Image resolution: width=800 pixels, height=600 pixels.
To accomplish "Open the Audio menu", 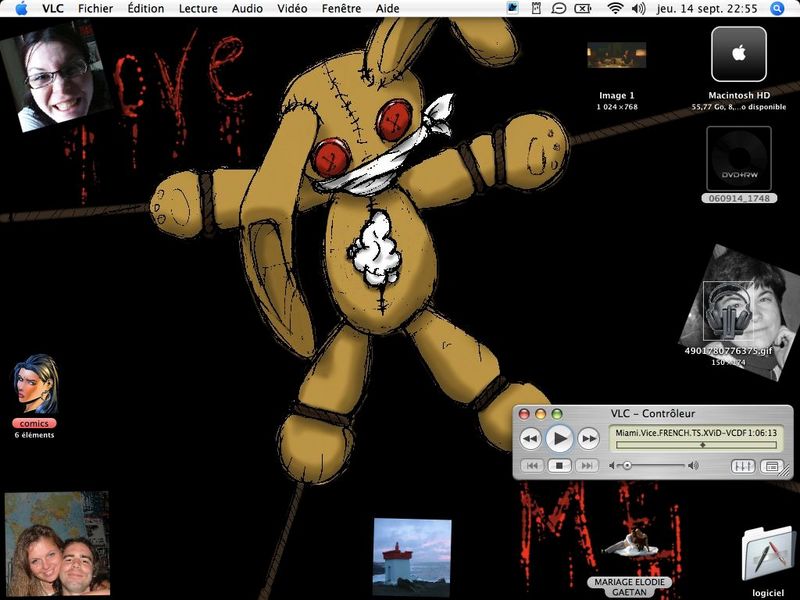I will (247, 8).
